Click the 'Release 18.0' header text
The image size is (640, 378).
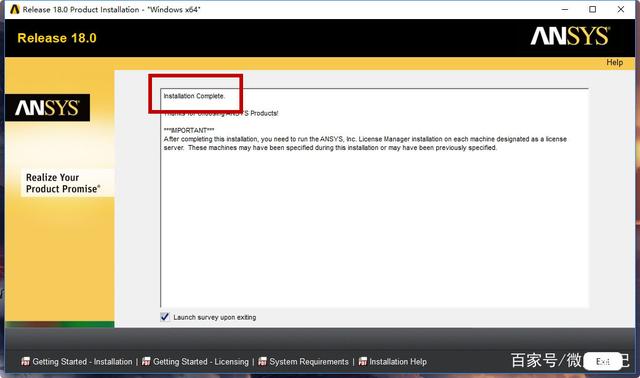57,38
